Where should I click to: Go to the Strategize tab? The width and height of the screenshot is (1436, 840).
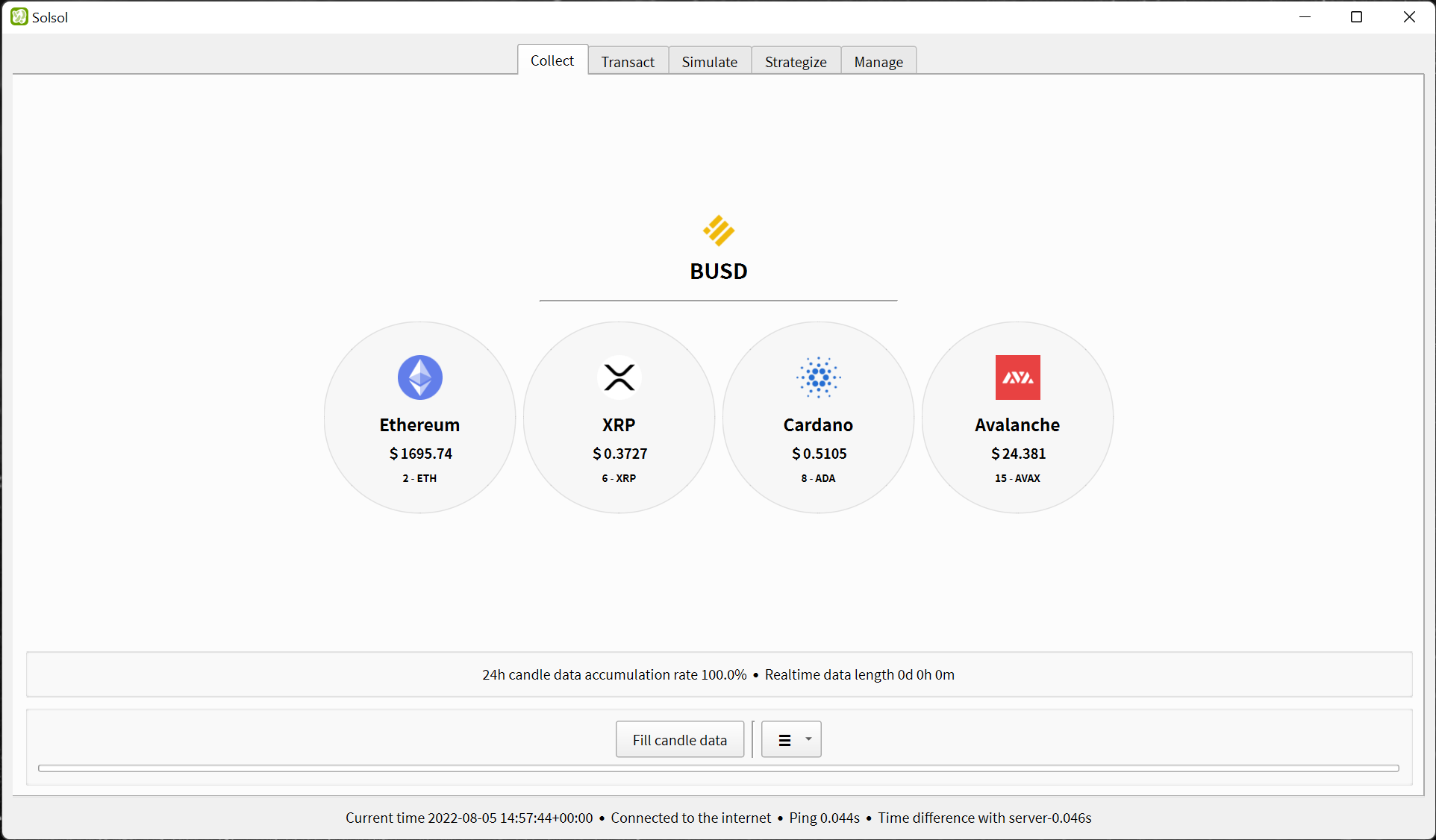(796, 62)
